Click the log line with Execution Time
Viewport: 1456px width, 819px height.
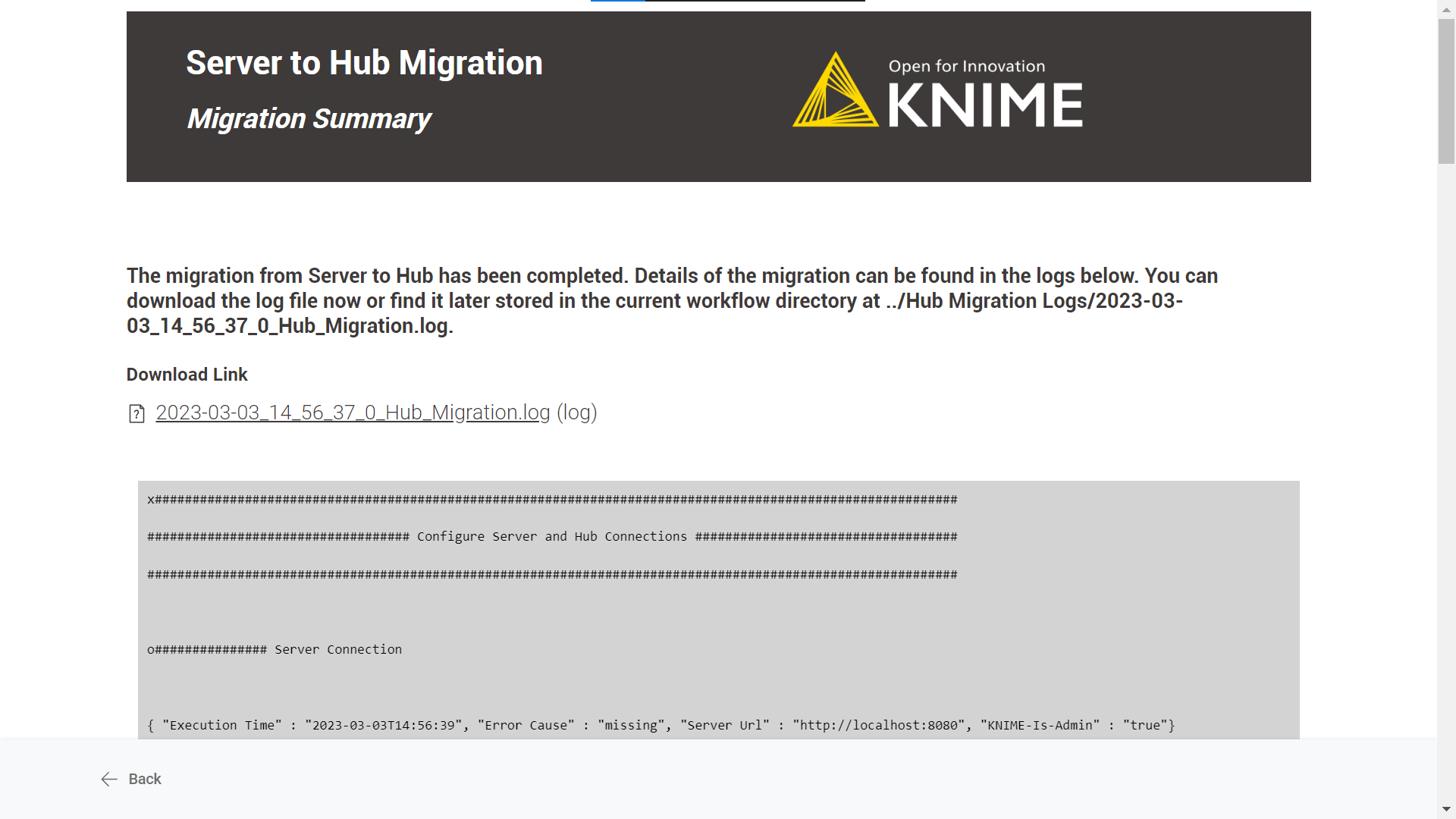point(661,726)
